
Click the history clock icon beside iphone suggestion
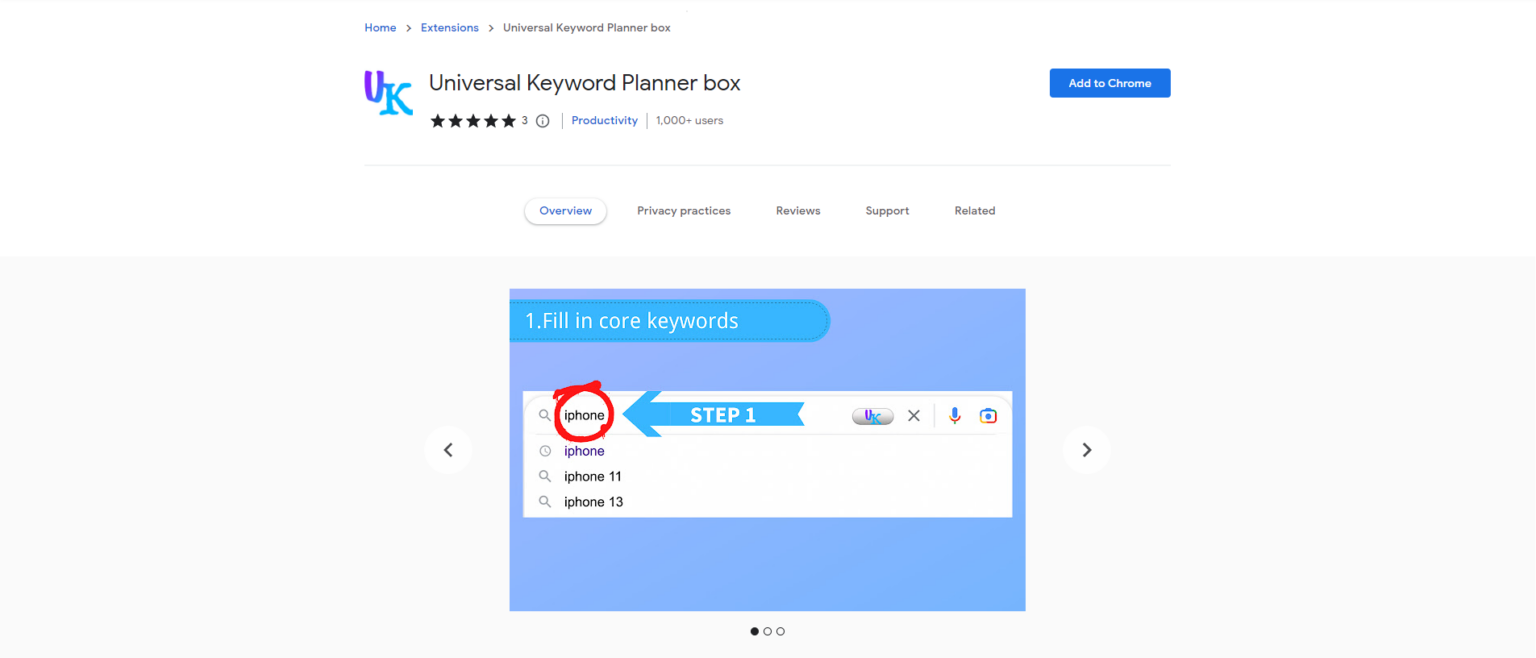coord(545,450)
